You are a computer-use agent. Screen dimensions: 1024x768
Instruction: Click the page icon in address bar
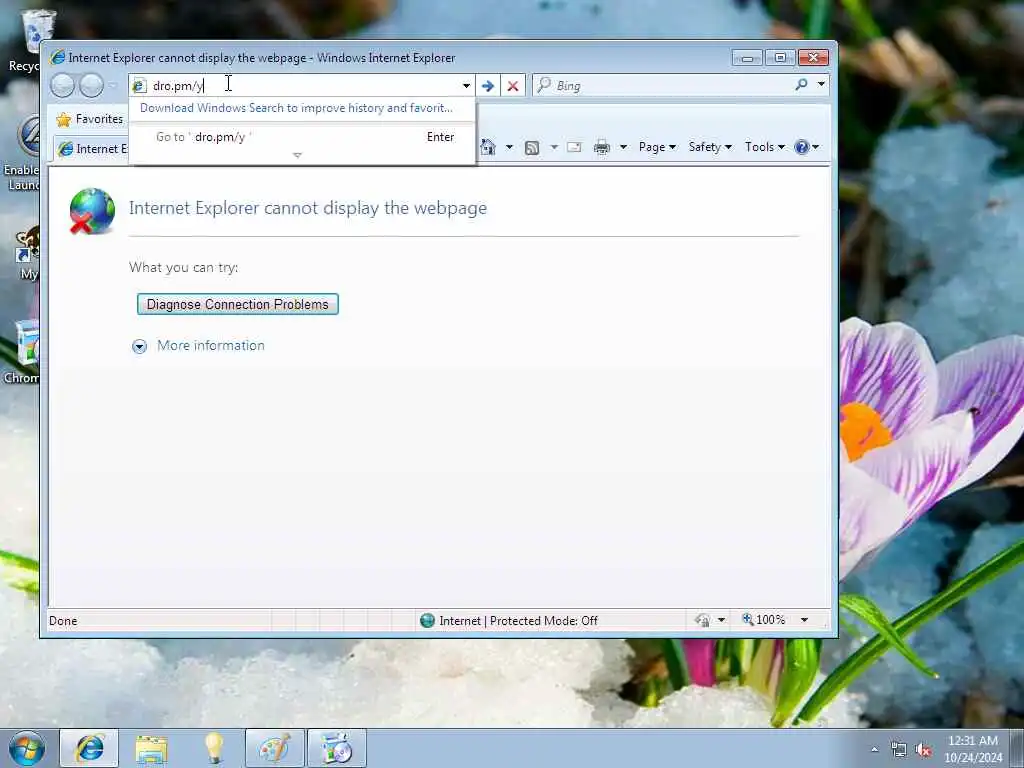(x=139, y=86)
